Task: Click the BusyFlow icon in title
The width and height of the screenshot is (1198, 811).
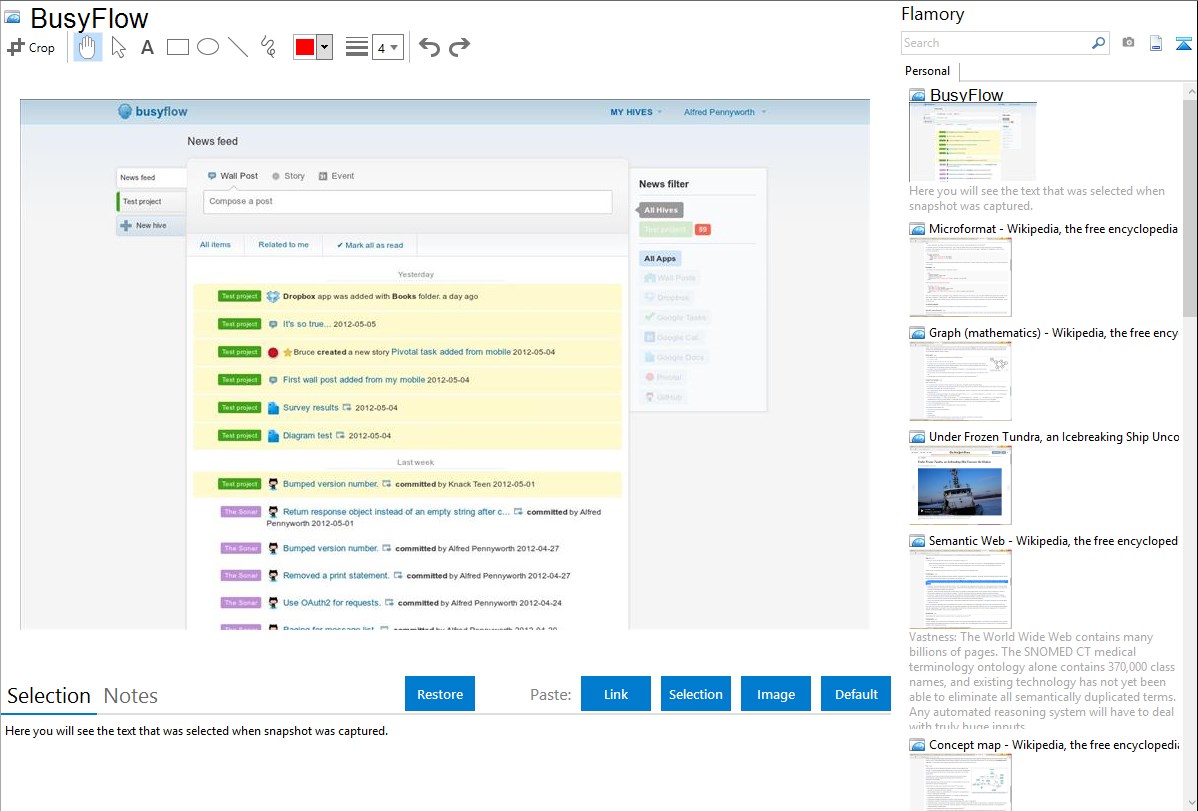Action: click(12, 18)
